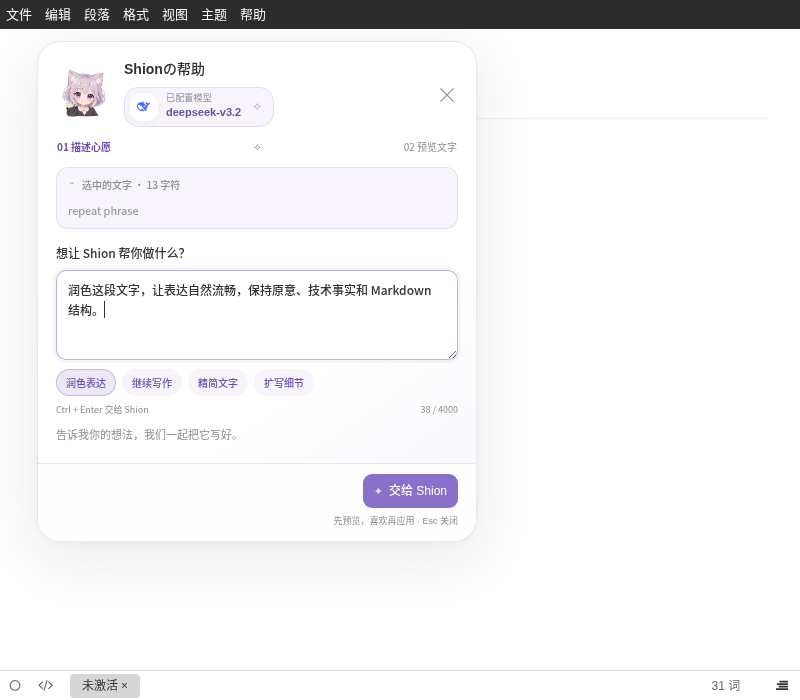Image resolution: width=800 pixels, height=700 pixels.
Task: Switch to source code mode icon
Action: pos(45,685)
